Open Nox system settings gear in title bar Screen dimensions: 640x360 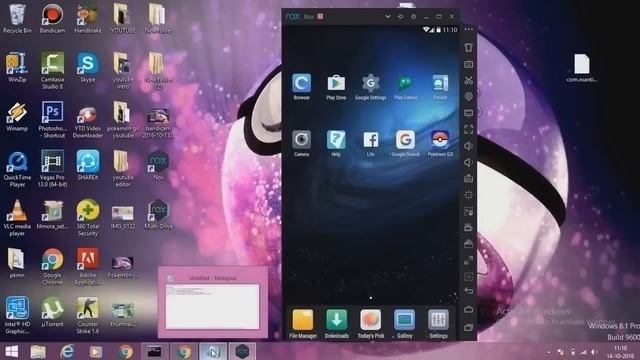click(413, 17)
